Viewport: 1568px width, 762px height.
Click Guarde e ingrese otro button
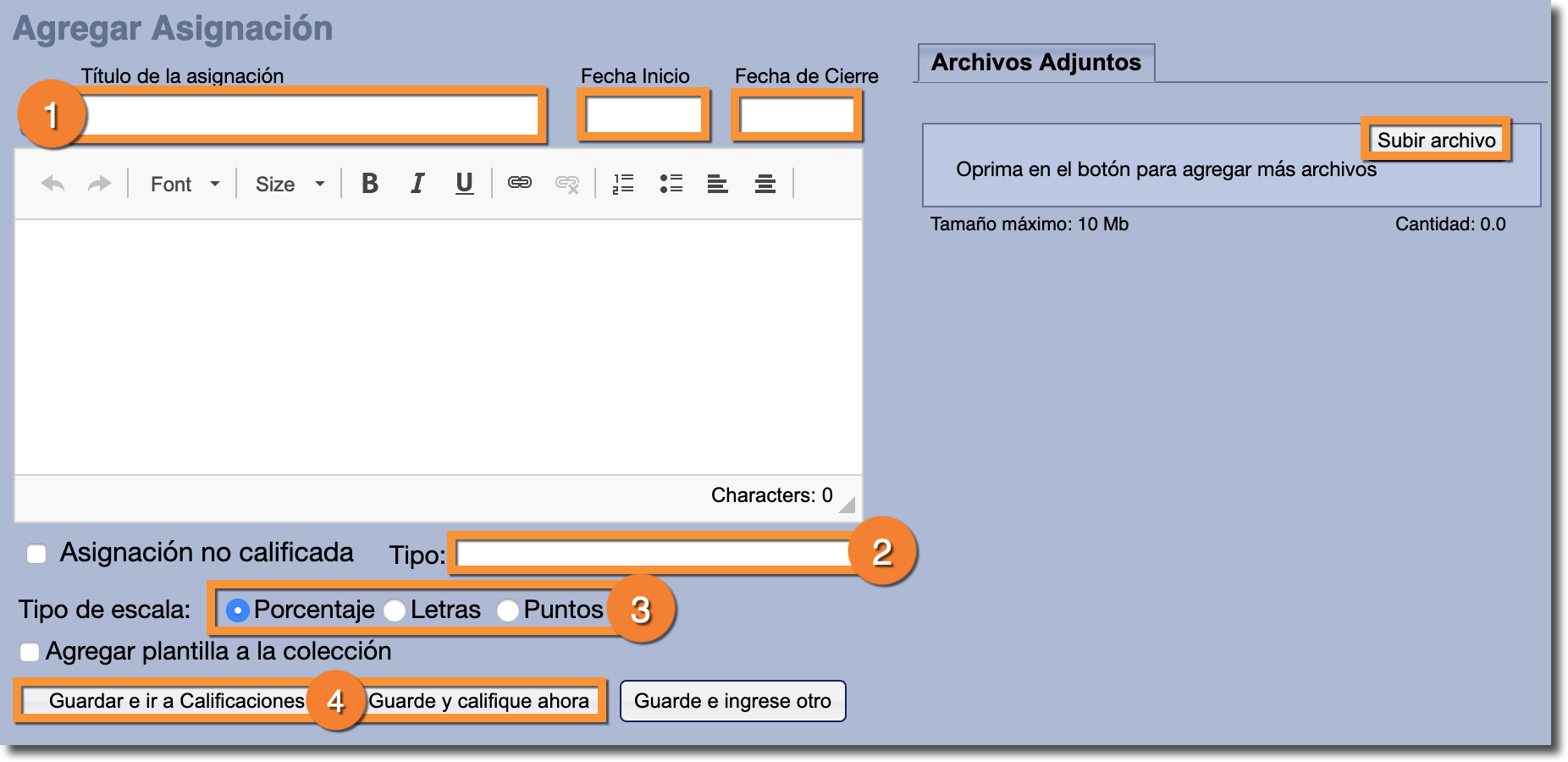732,701
